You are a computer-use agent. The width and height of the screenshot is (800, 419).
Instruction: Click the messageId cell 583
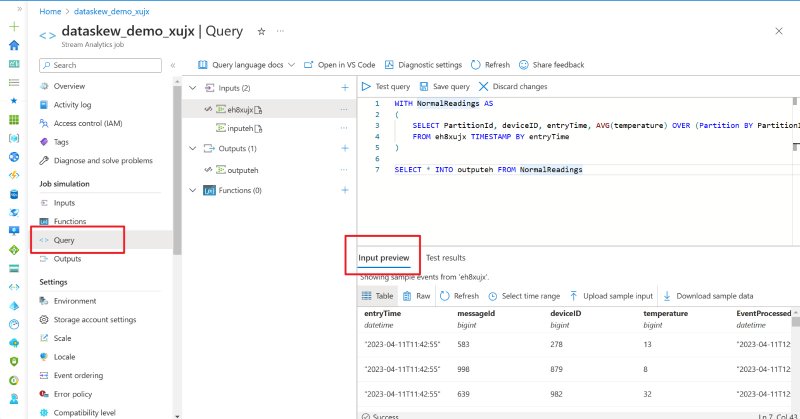click(x=463, y=344)
